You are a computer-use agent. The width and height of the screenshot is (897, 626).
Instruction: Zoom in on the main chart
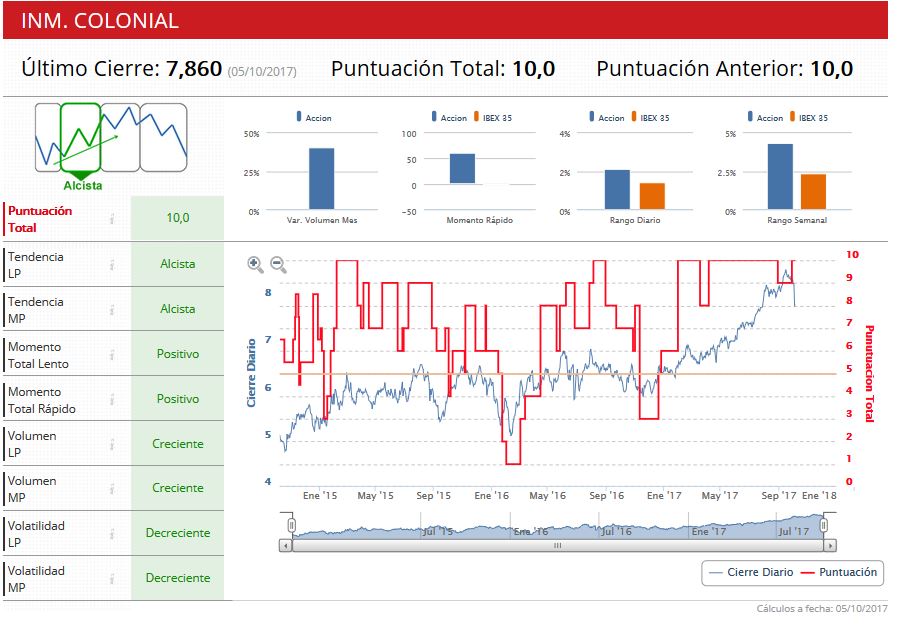point(255,264)
